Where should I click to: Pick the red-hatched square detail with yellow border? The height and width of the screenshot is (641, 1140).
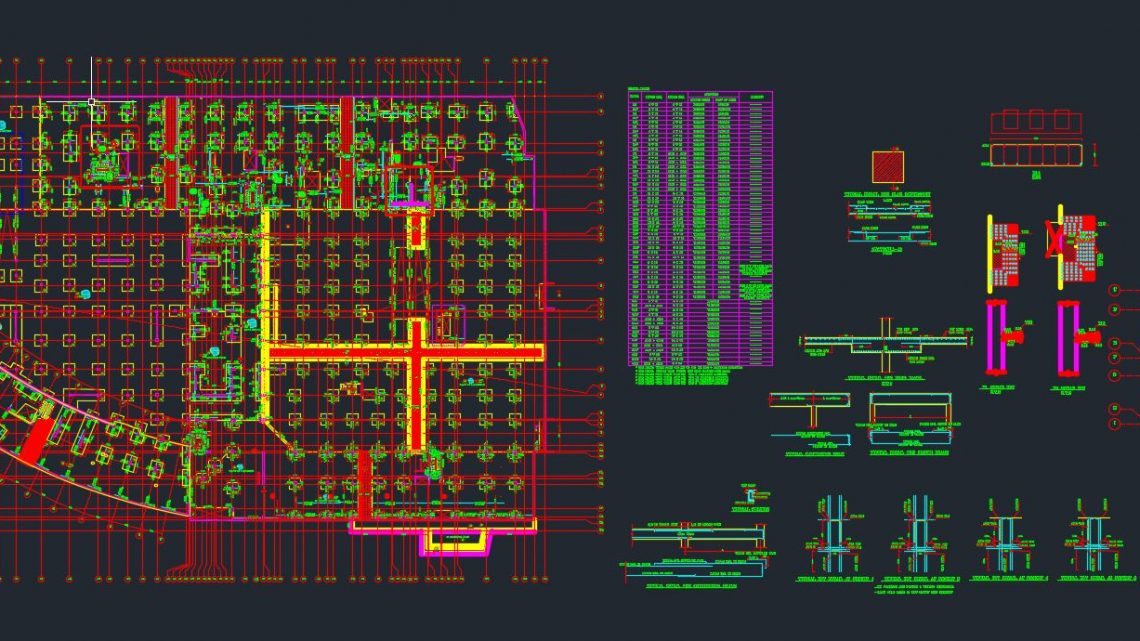pyautogui.click(x=888, y=167)
